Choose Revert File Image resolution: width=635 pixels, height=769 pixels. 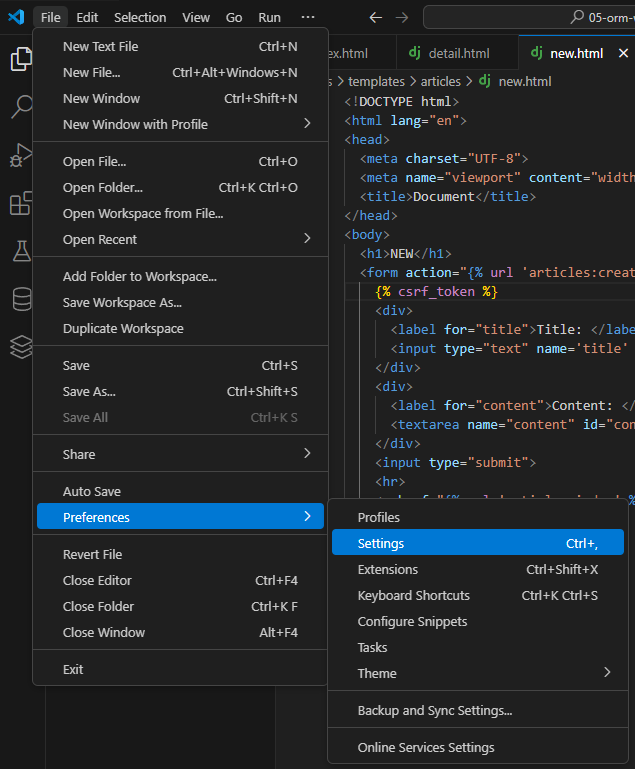point(180,554)
